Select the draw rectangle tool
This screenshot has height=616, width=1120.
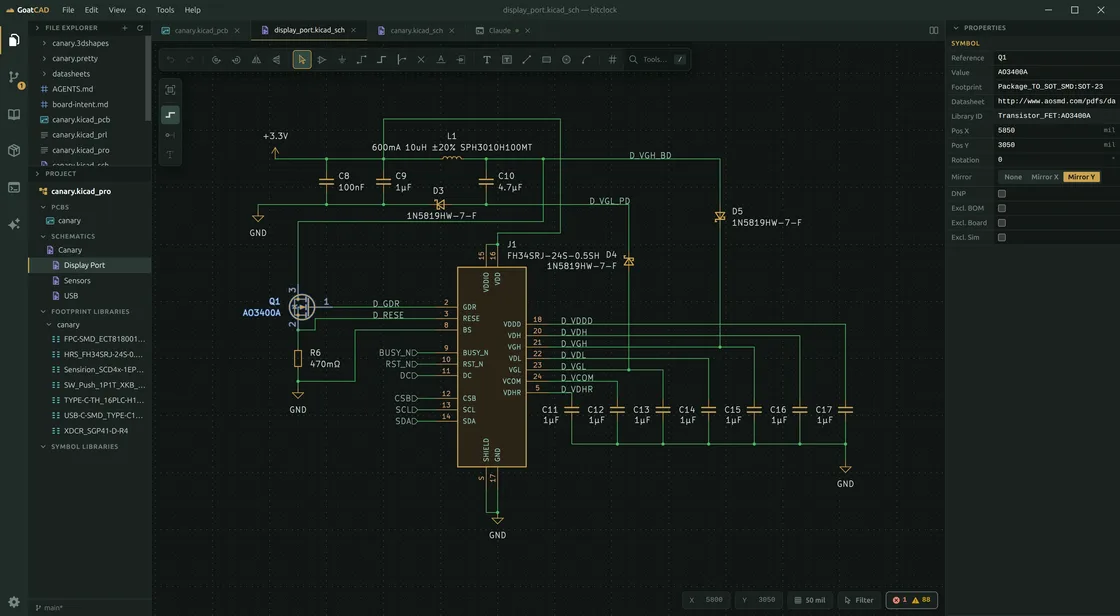click(546, 59)
